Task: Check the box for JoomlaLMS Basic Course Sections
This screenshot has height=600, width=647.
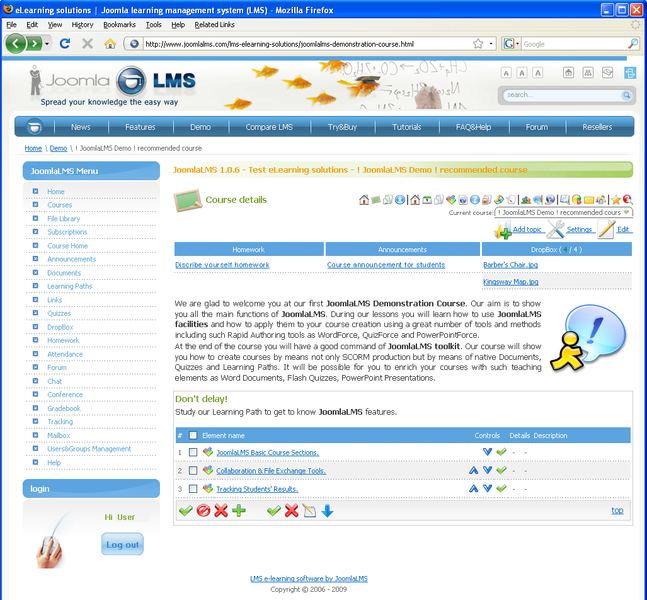Action: coord(193,452)
